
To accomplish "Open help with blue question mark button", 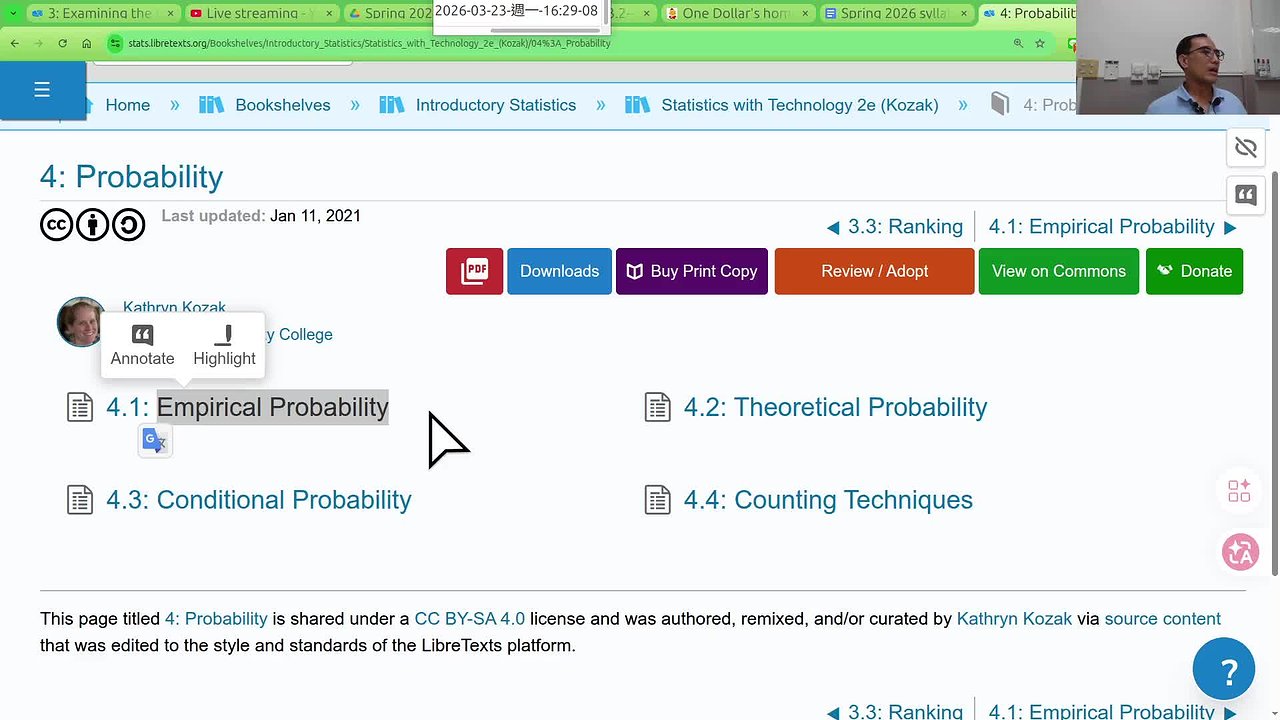I will [1223, 669].
